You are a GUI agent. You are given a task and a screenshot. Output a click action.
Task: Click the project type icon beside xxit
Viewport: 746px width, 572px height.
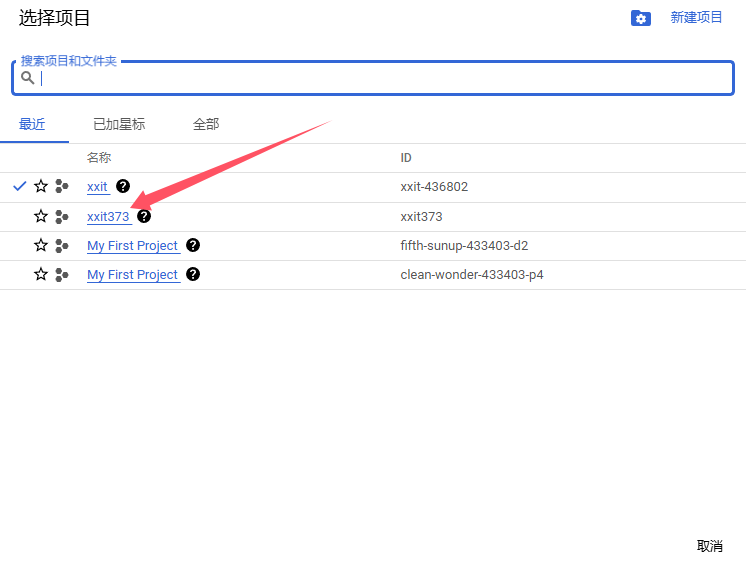[62, 186]
